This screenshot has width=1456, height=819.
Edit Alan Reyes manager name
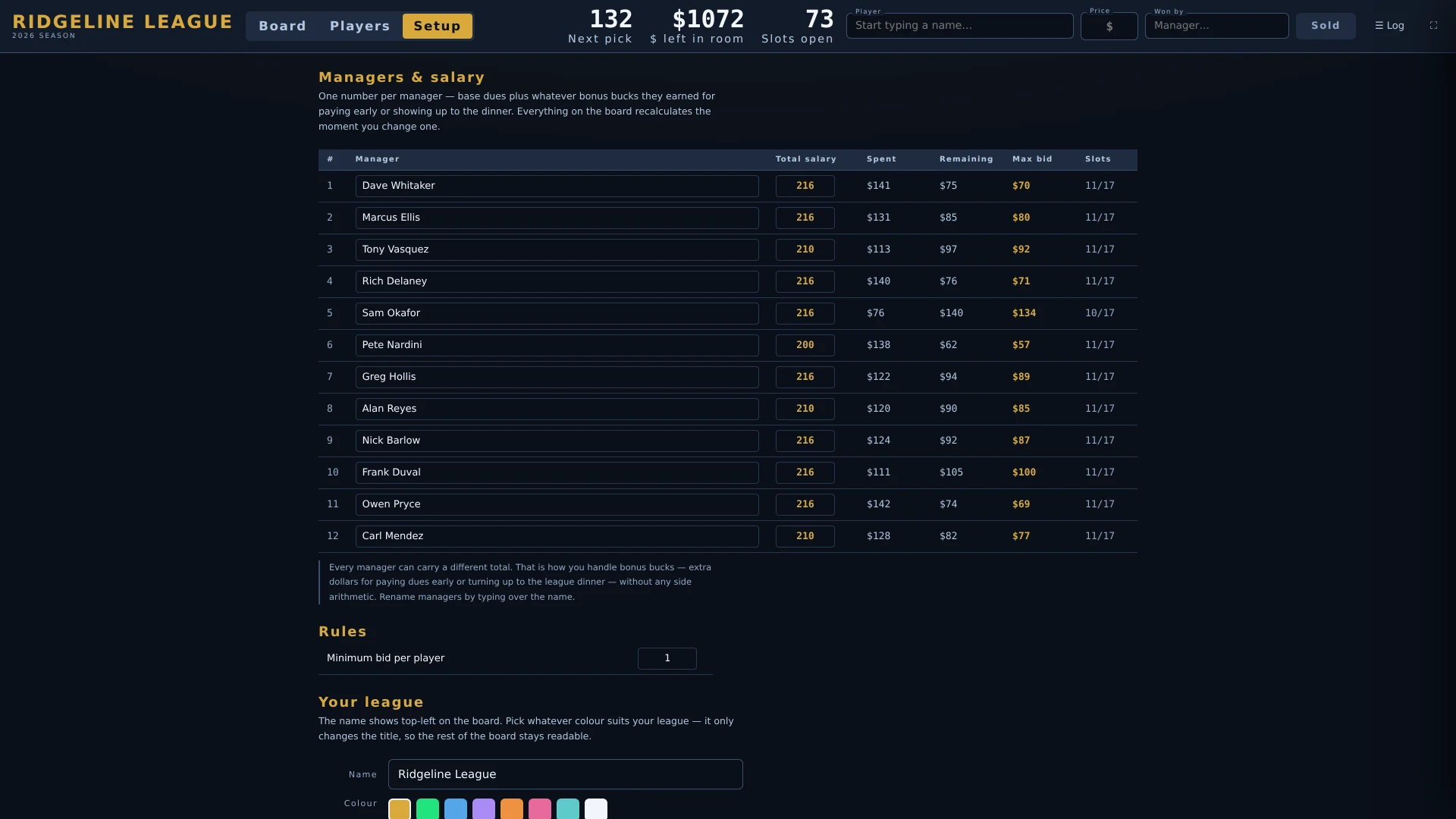point(557,409)
